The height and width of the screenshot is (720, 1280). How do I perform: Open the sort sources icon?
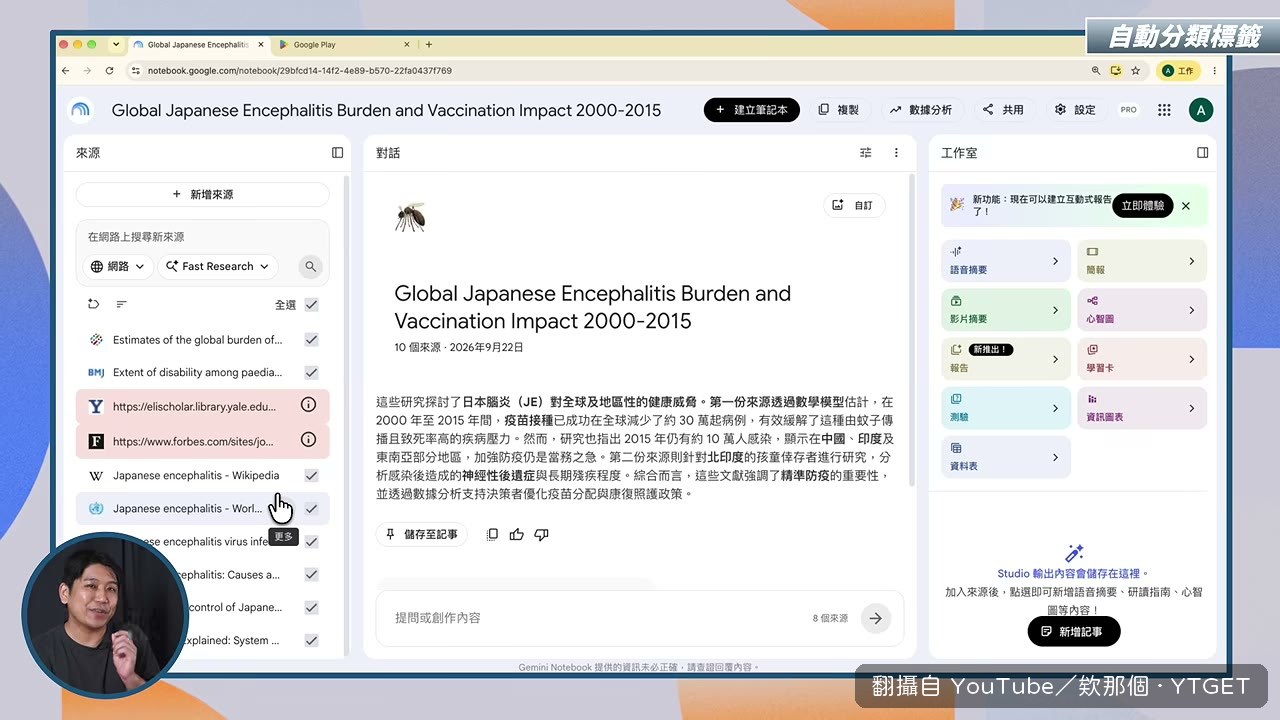(121, 304)
